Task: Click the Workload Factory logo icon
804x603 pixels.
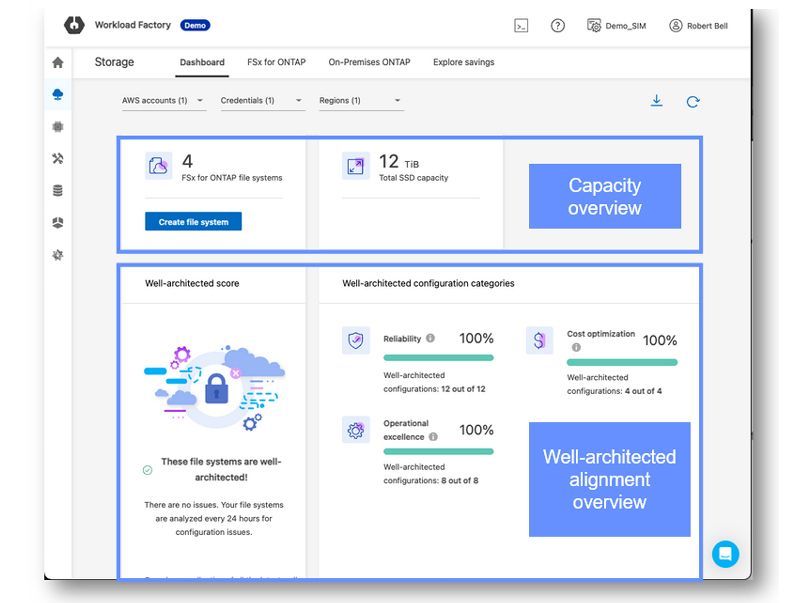Action: (x=74, y=25)
